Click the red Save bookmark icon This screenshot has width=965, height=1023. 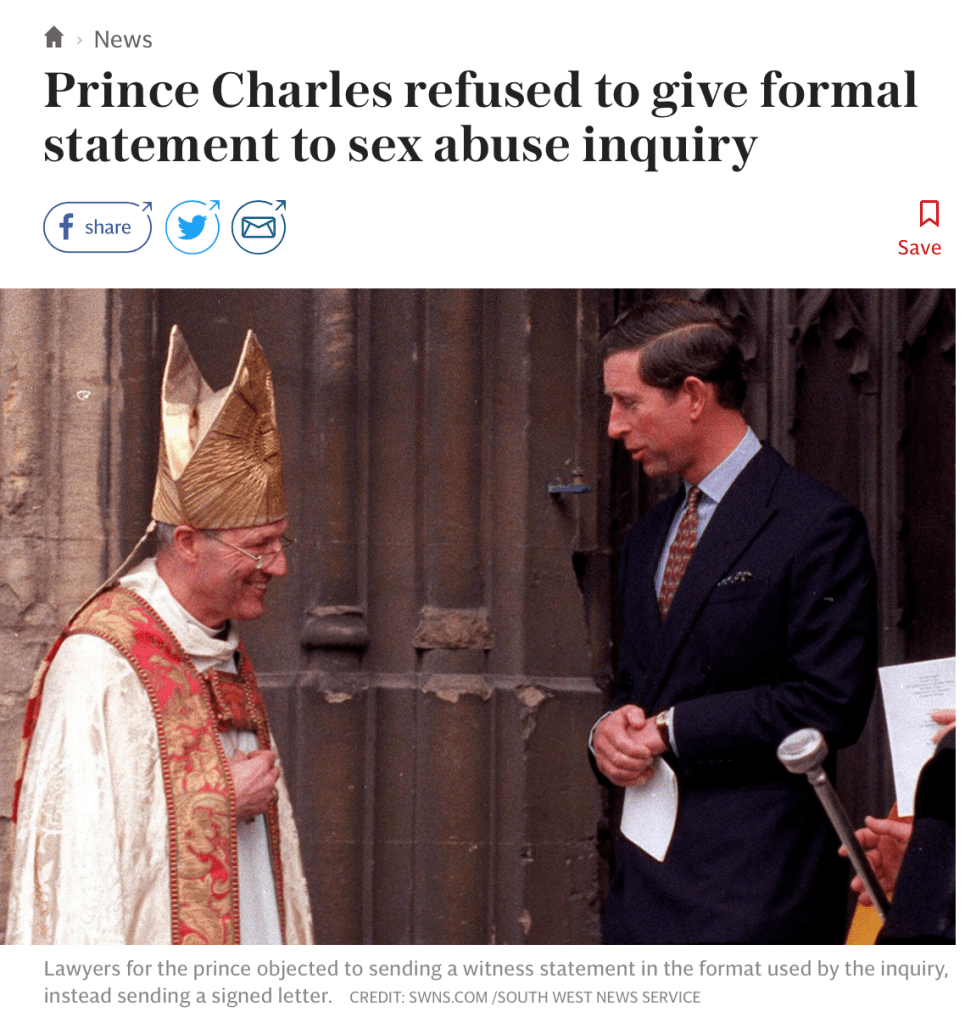(x=929, y=213)
